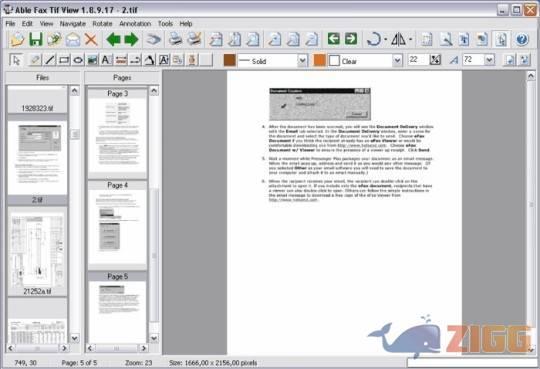Open the Annotation menu
The width and height of the screenshot is (540, 369).
tap(135, 24)
